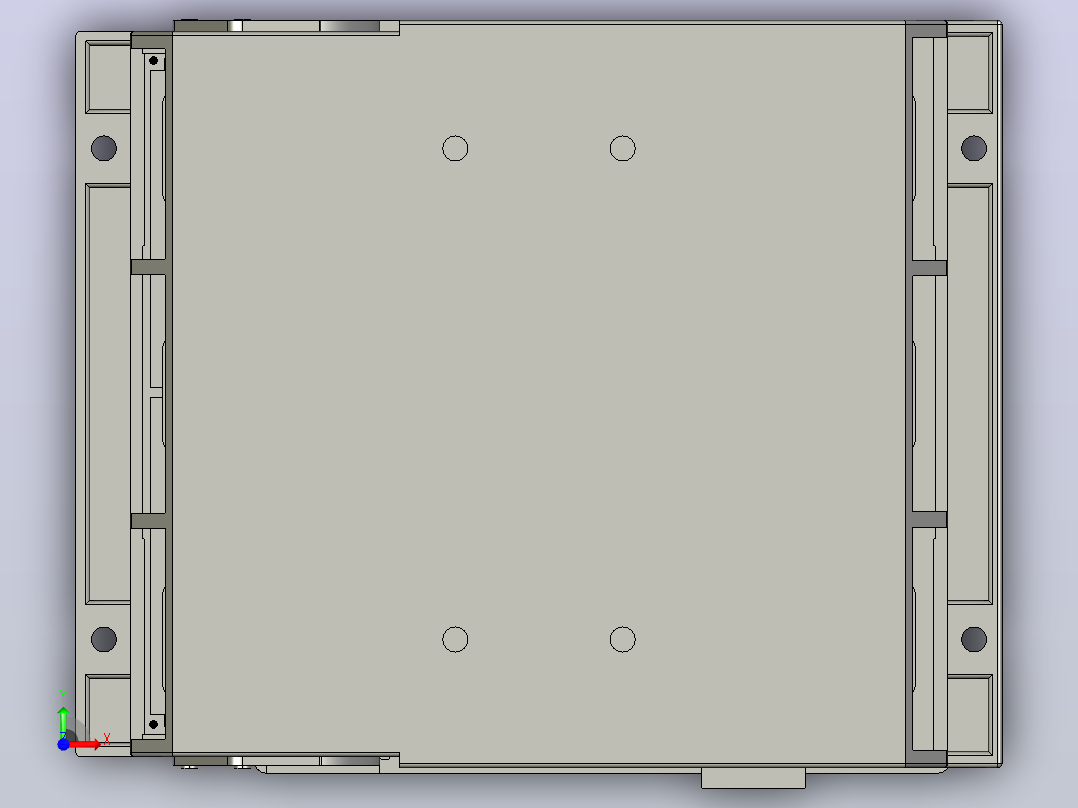Viewport: 1078px width, 808px height.
Task: Select the bottom recessed pocket on the right flange
Action: point(970,714)
